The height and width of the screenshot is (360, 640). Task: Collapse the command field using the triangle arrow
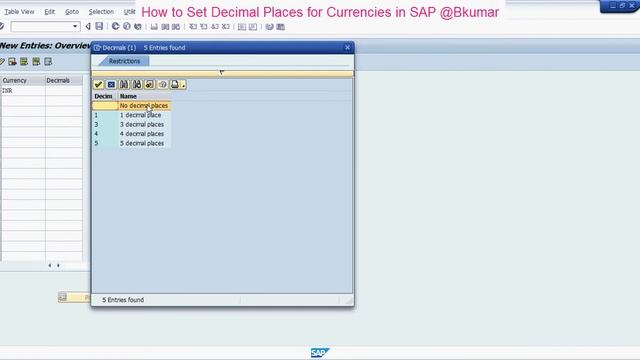(87, 27)
